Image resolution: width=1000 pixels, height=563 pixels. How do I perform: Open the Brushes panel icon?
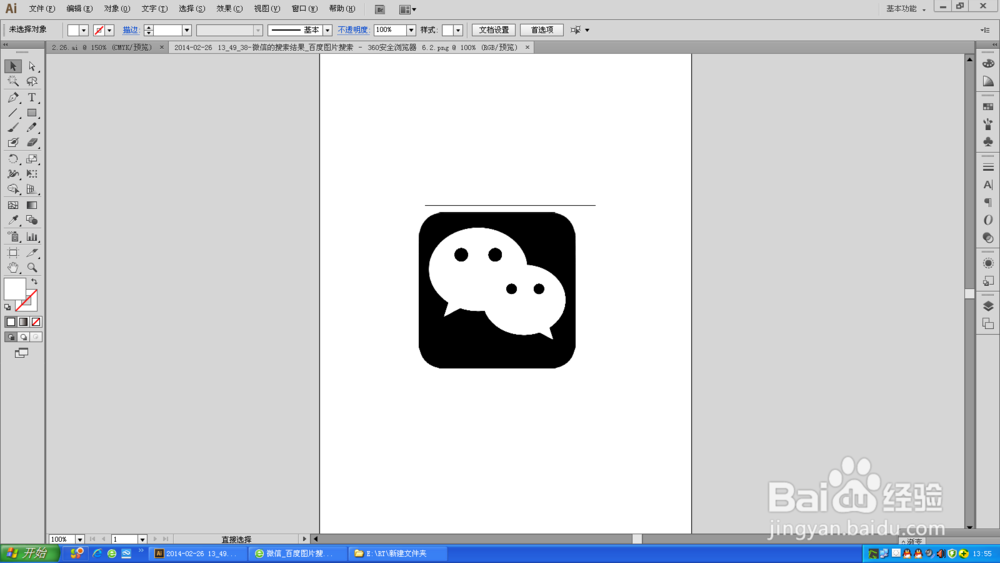point(988,124)
